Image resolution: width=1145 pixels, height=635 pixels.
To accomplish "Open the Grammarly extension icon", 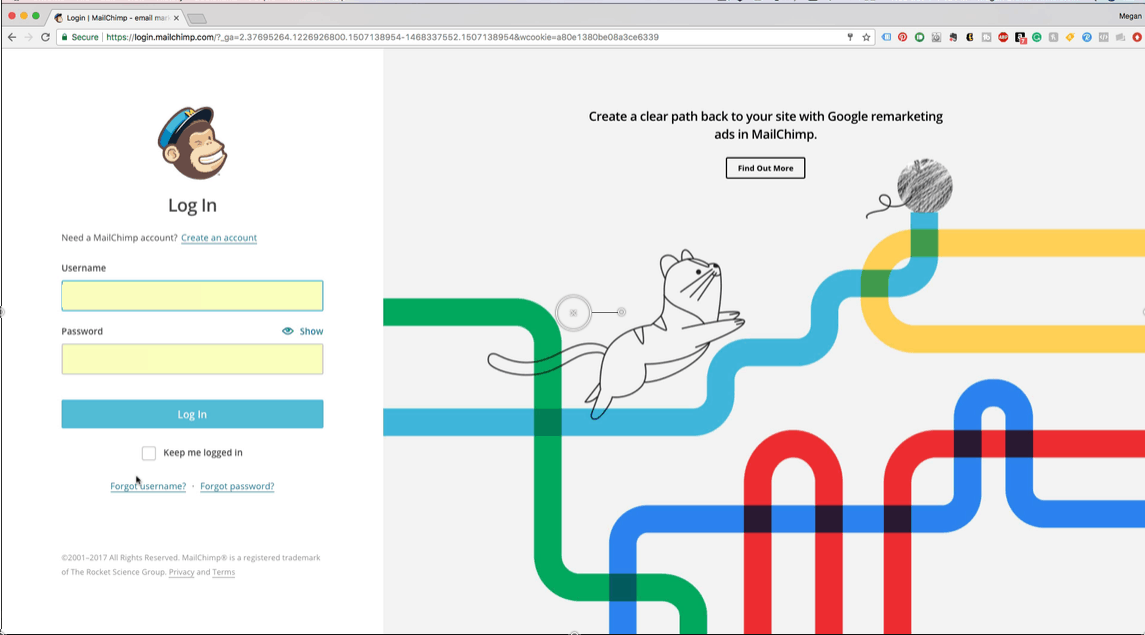I will pyautogui.click(x=1037, y=37).
